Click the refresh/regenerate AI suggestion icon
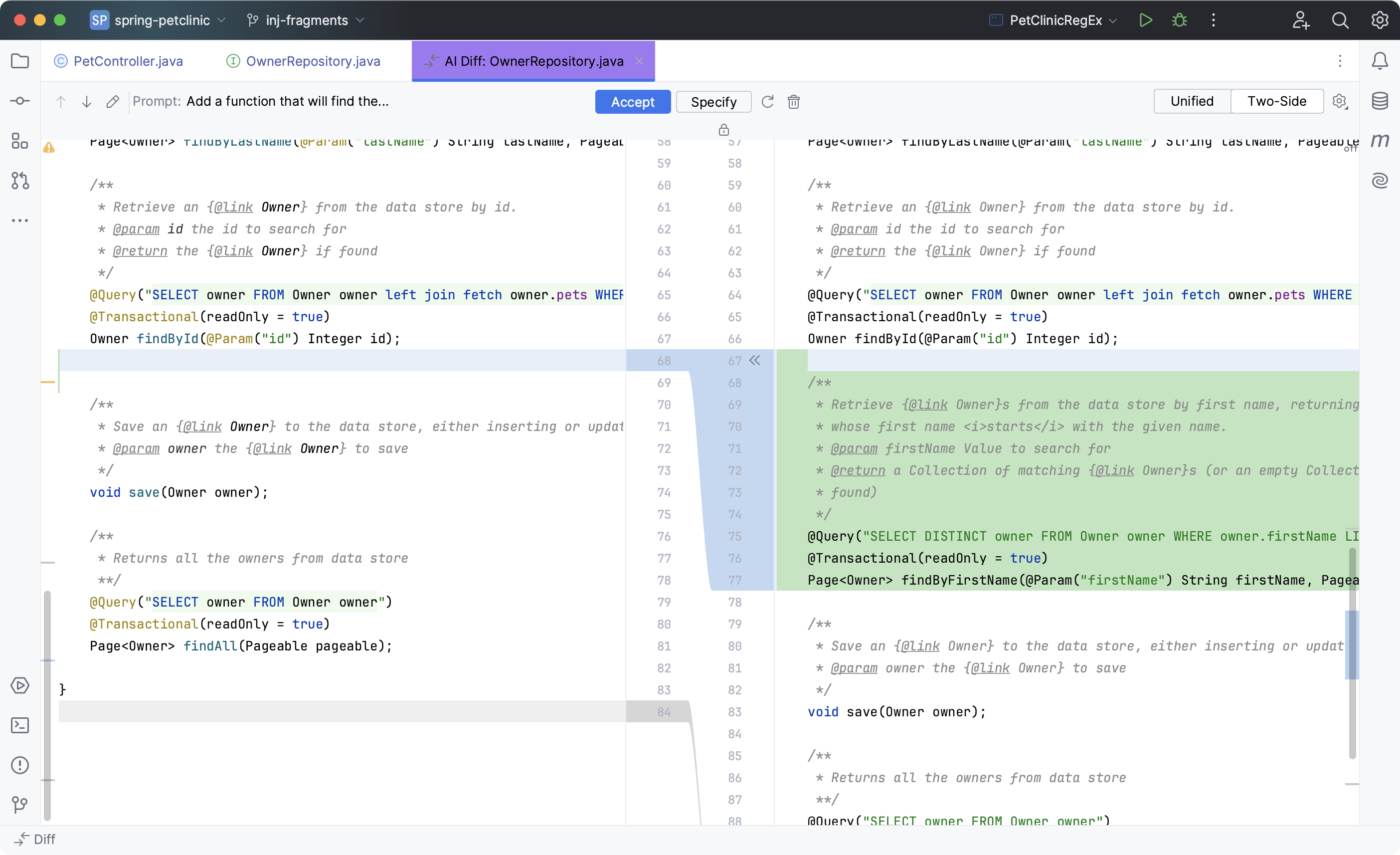1400x855 pixels. [768, 101]
